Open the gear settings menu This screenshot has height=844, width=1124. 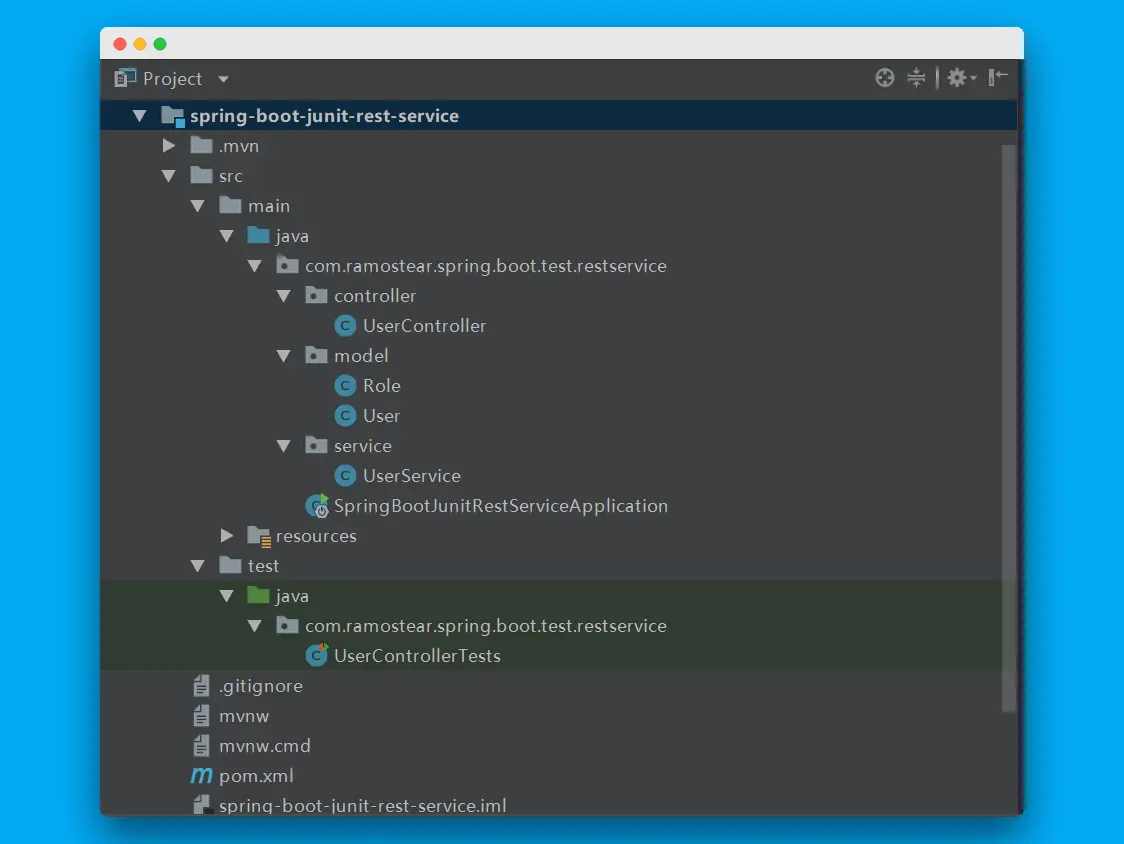coord(961,77)
